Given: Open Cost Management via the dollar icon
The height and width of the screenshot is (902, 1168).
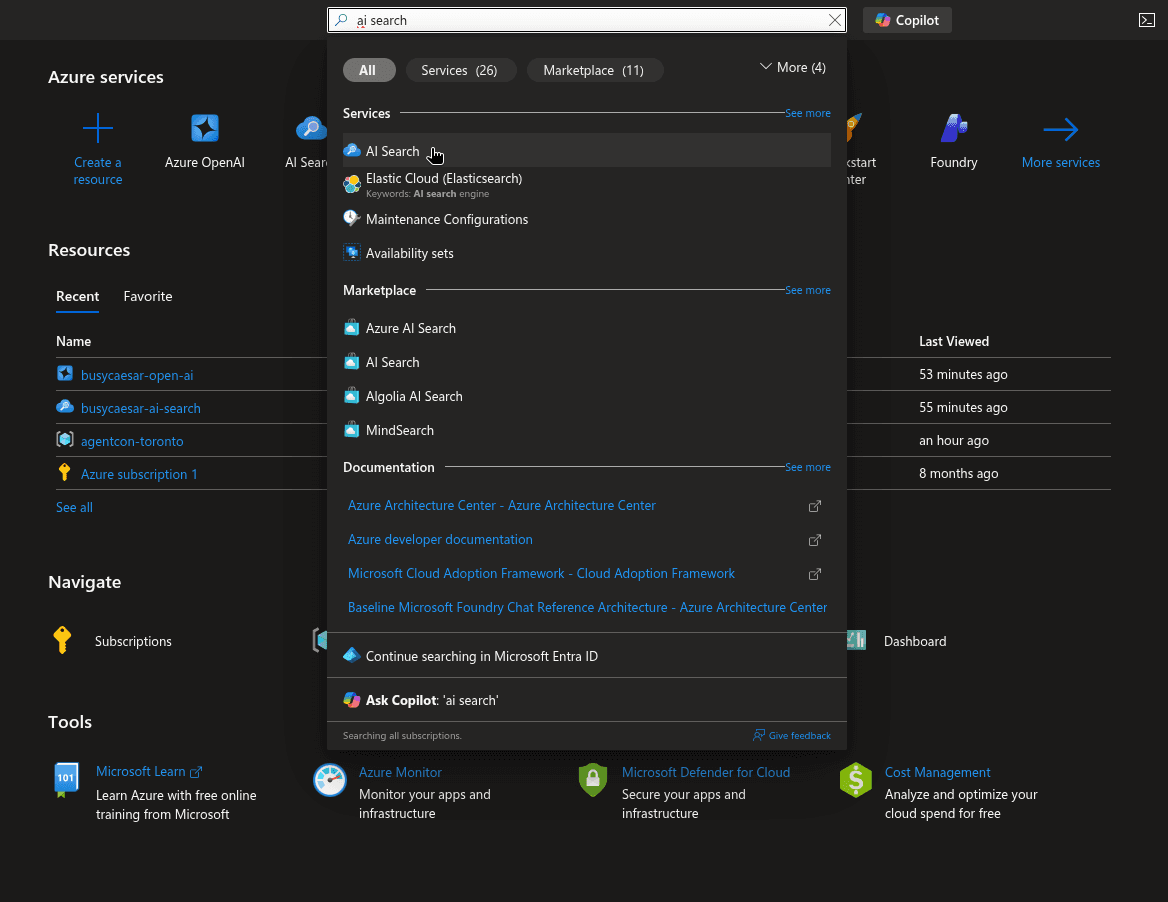Looking at the screenshot, I should point(856,781).
